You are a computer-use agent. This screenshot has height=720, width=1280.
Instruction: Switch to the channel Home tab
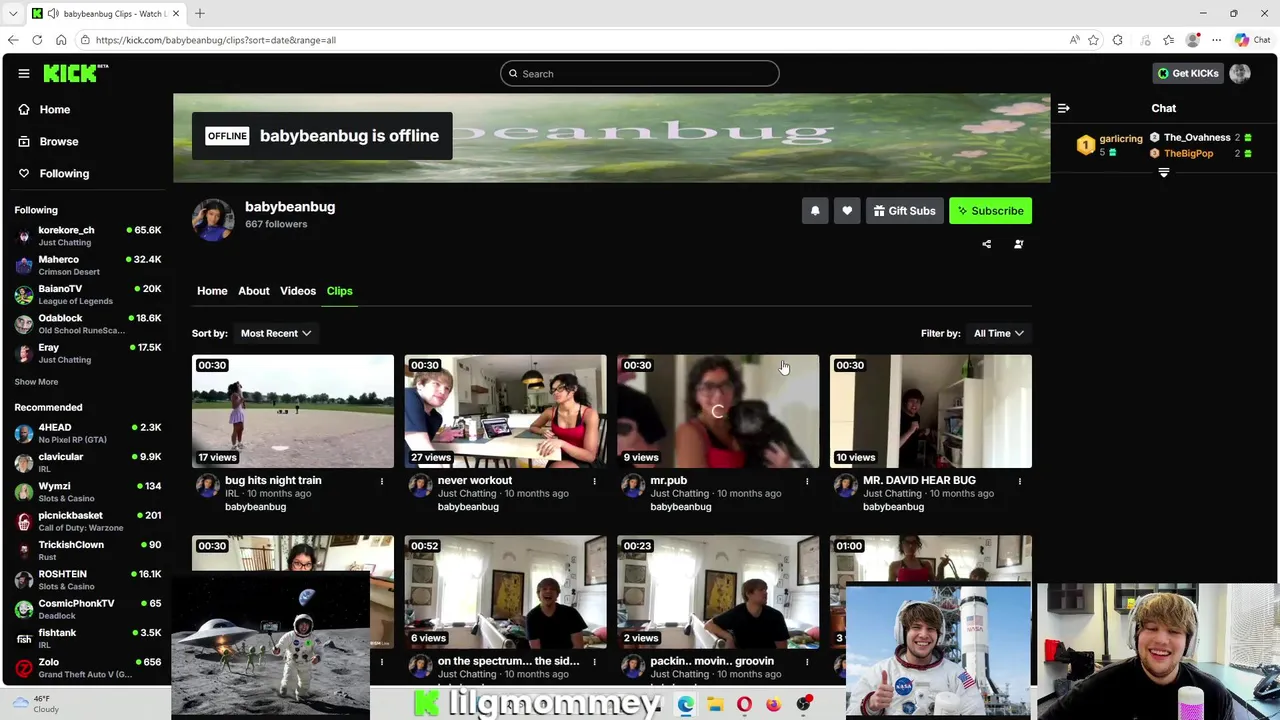click(212, 291)
